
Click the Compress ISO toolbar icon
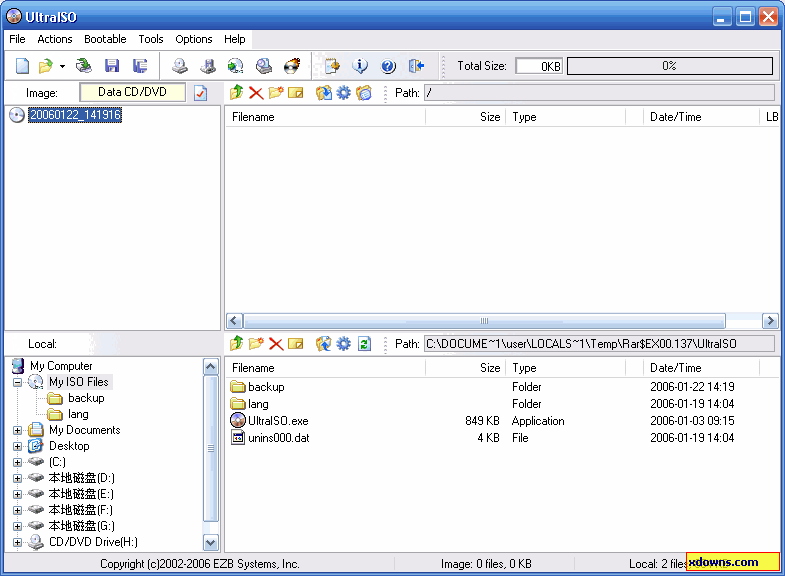pyautogui.click(x=208, y=66)
